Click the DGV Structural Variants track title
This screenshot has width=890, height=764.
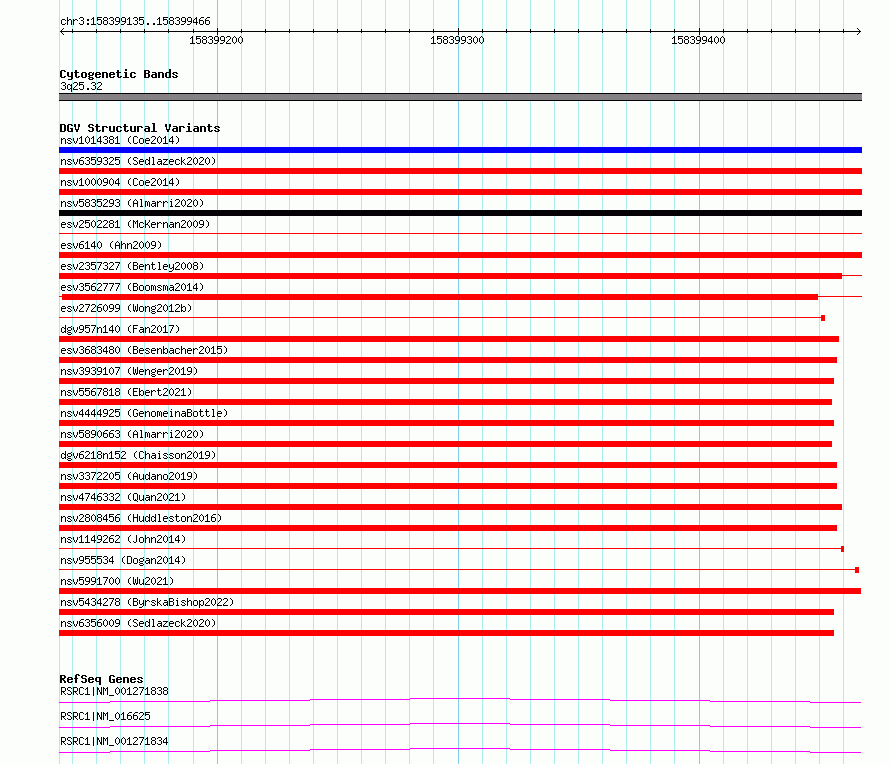(140, 128)
